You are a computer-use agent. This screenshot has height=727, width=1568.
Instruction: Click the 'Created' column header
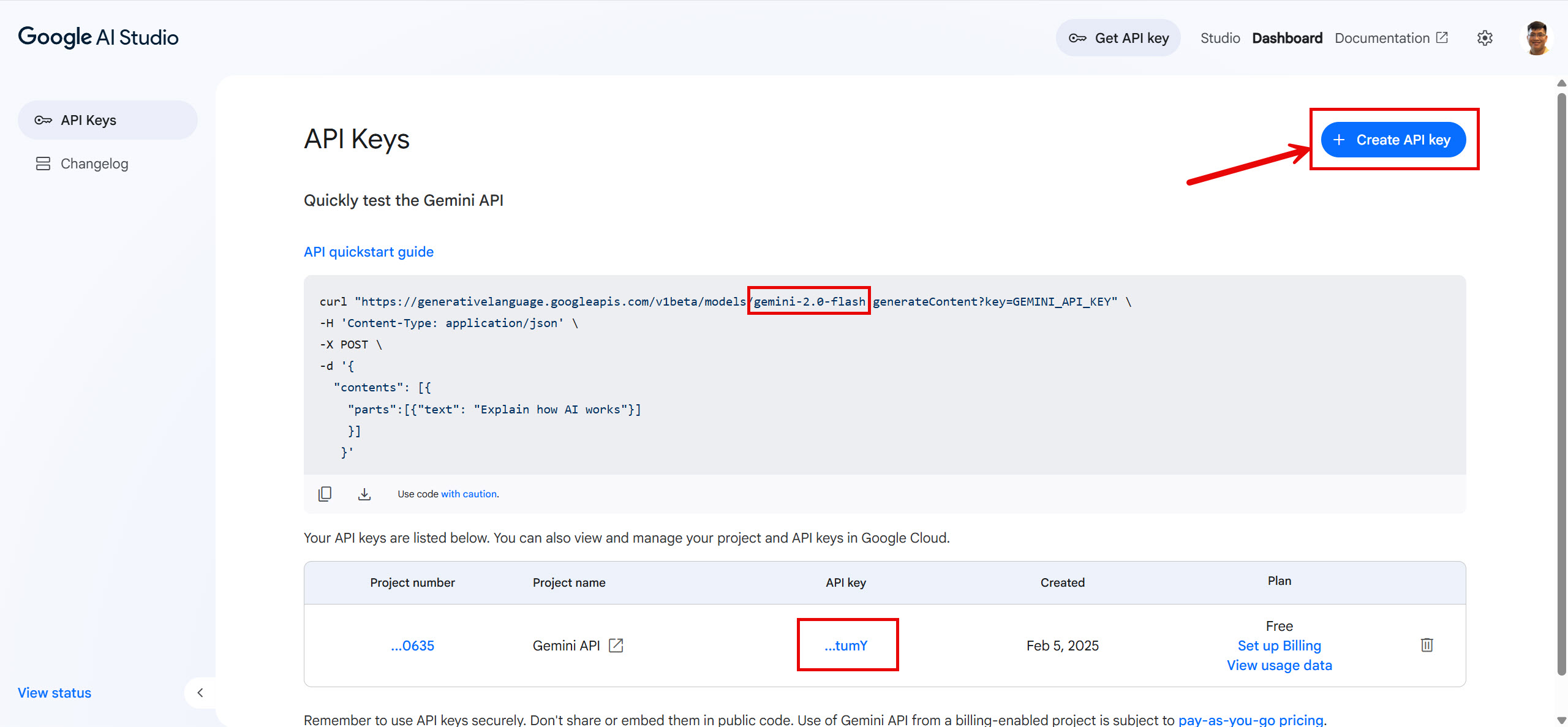click(x=1063, y=582)
